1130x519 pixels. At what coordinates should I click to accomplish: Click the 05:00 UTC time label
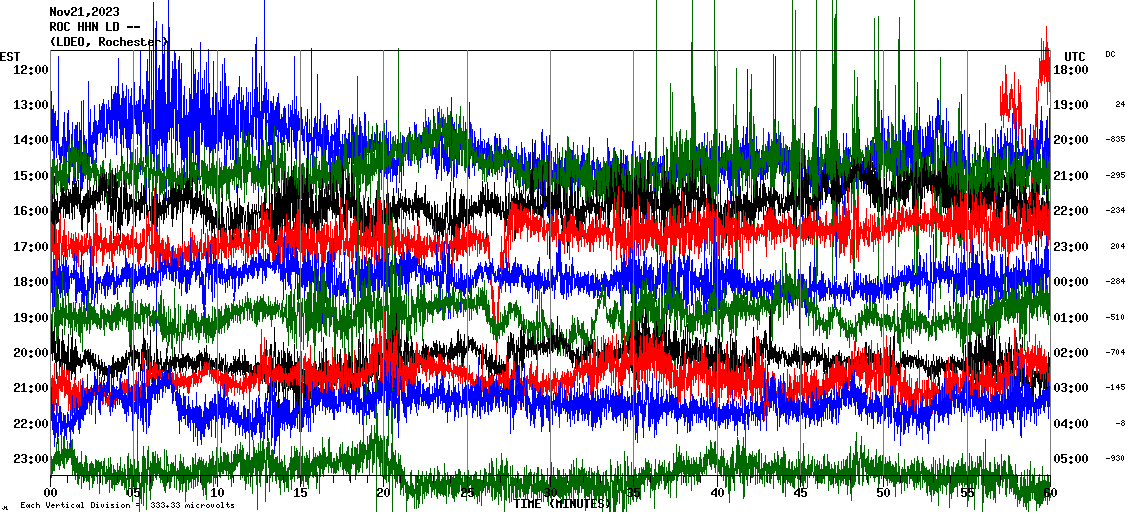(x=1070, y=459)
